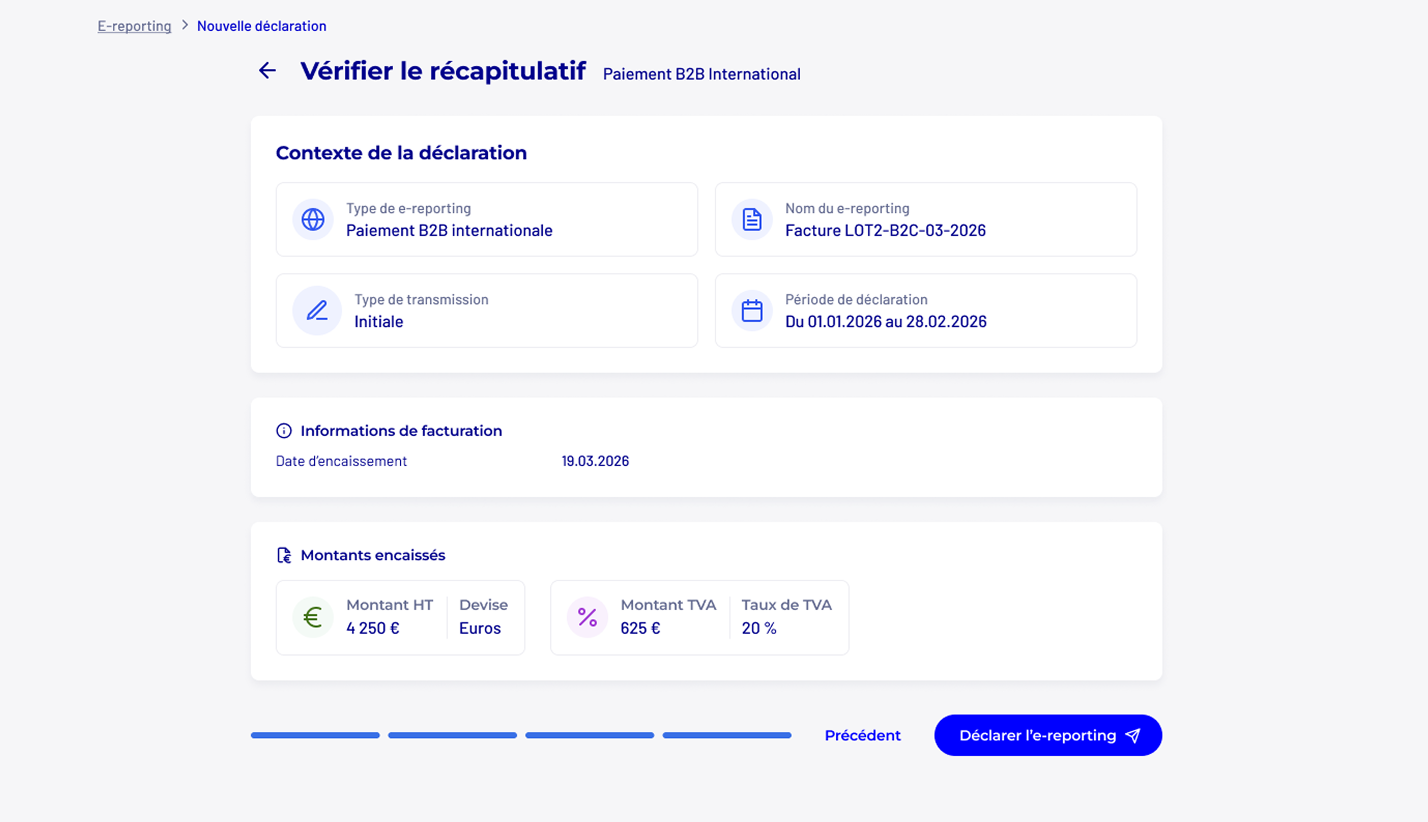Click the paper plane icon in the Déclarer button
1428x822 pixels.
[1133, 736]
